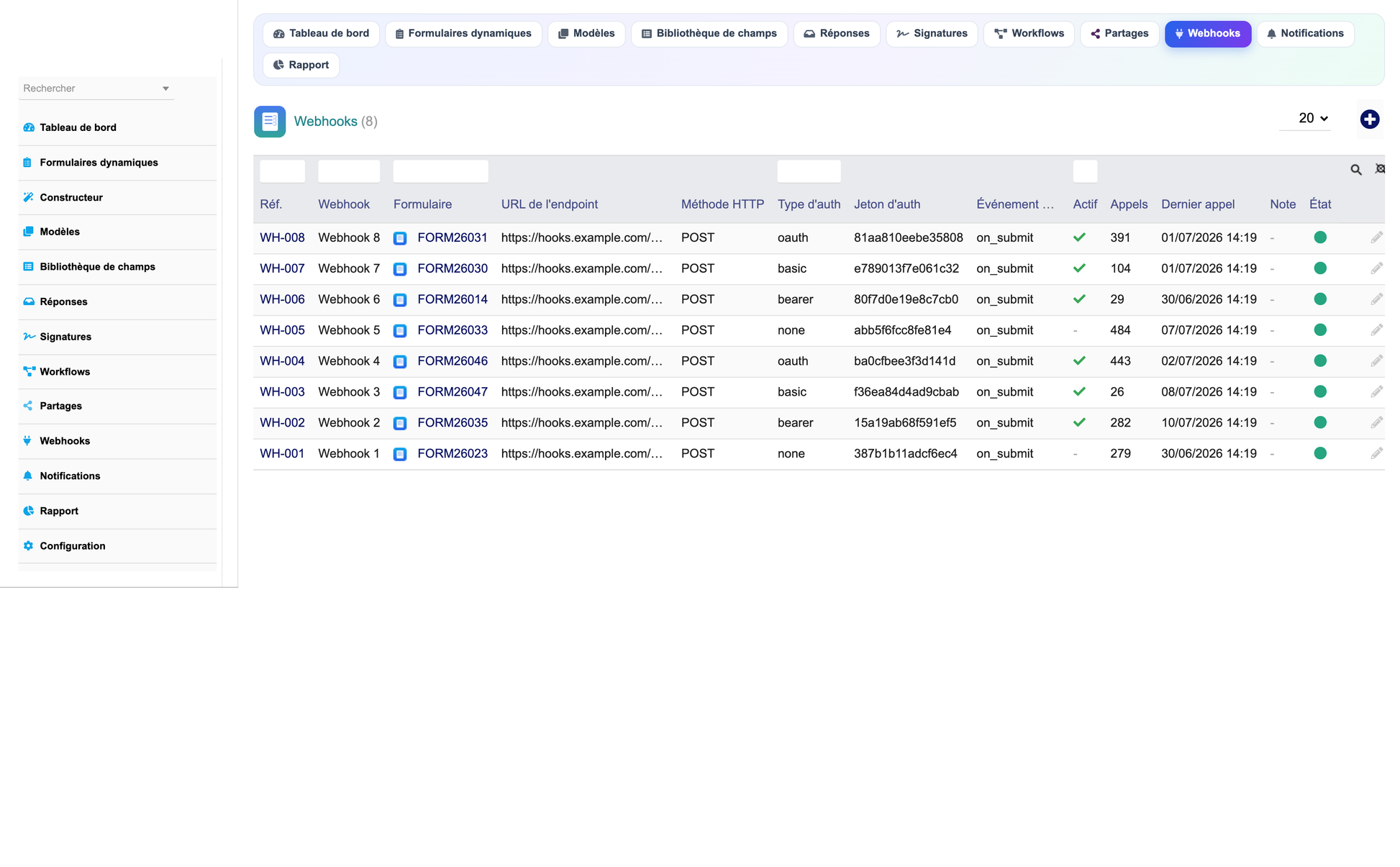1400x867 pixels.
Task: Click the Réf. filter input
Action: pos(282,171)
